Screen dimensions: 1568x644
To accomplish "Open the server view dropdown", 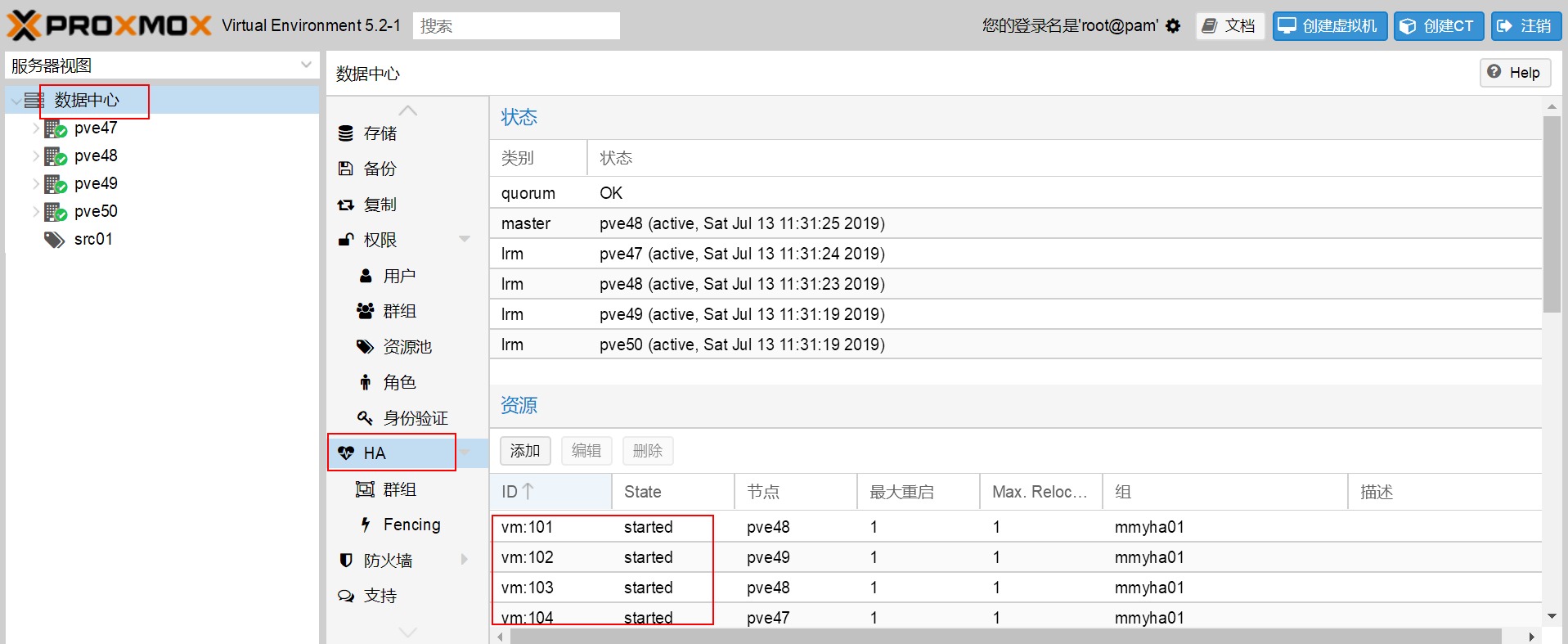I will coord(306,65).
